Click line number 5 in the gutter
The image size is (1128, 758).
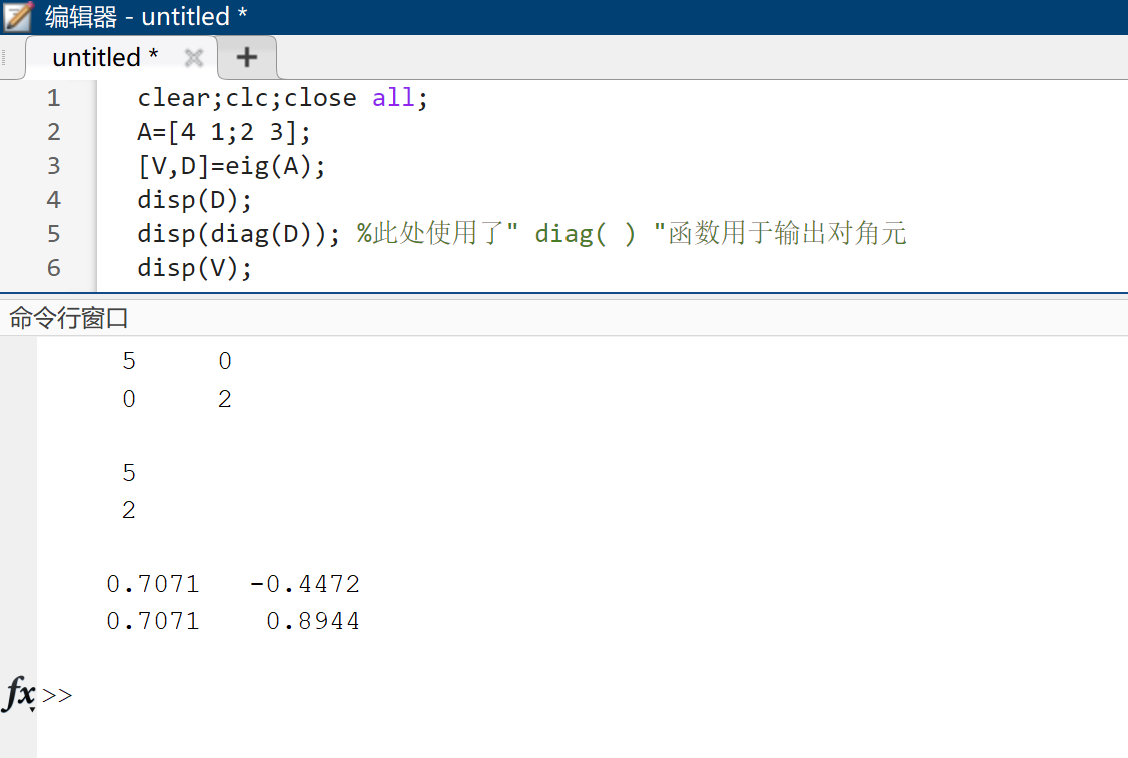(x=53, y=234)
